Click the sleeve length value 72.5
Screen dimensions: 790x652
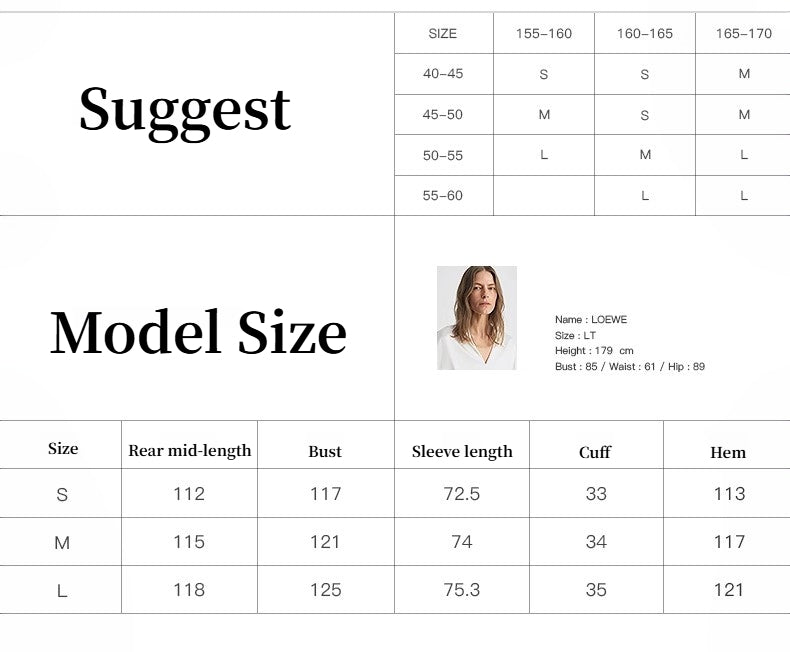pos(461,494)
